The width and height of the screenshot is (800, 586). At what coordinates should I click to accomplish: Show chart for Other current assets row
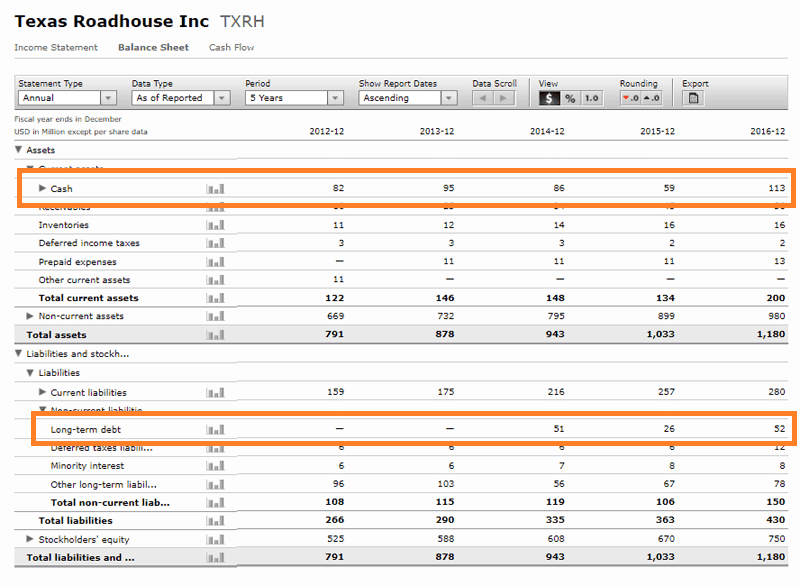[215, 280]
